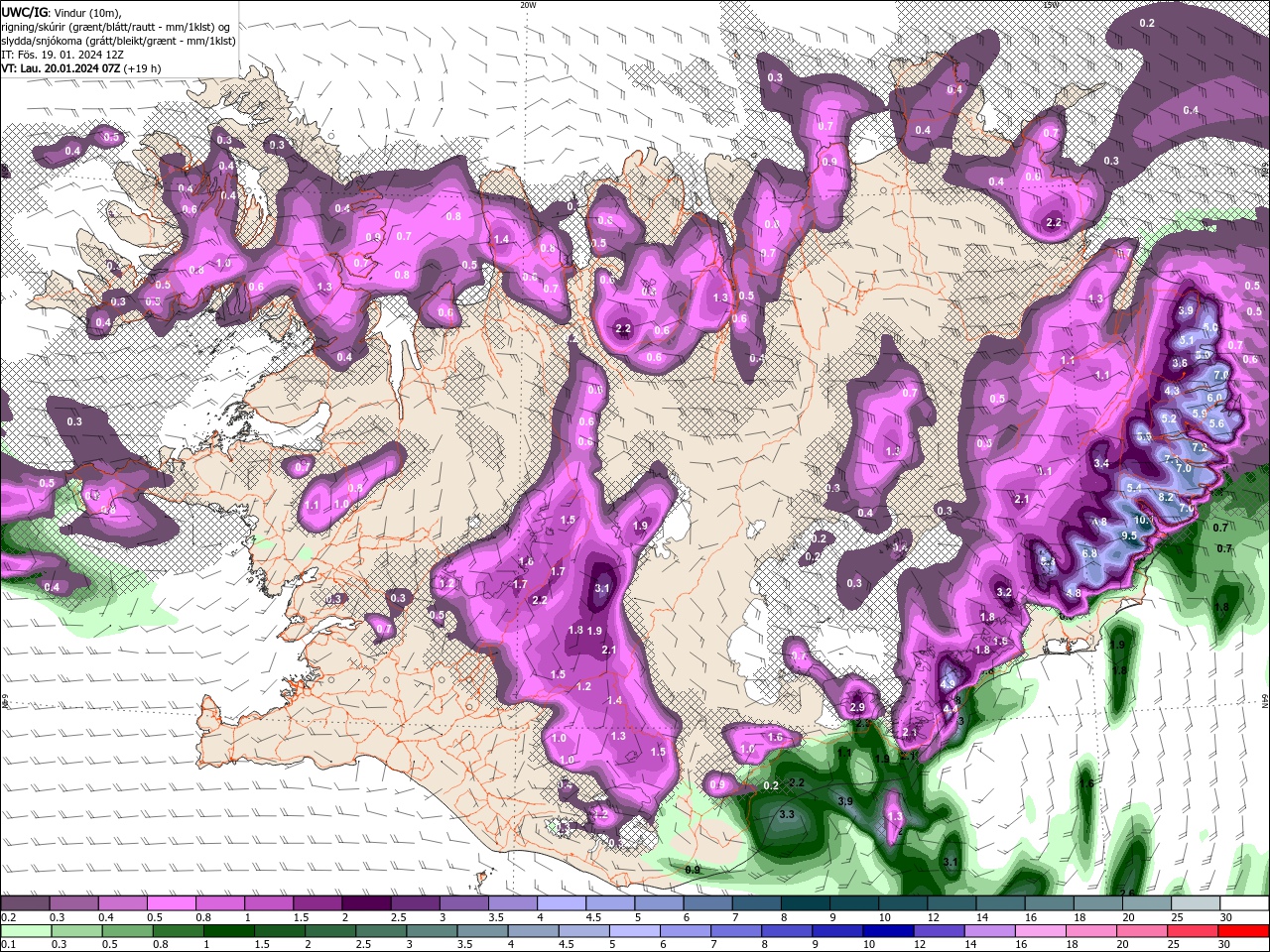This screenshot has width=1270, height=952.
Task: Click the IT: Fös. 19. 01. 2024 12Z line
Action: point(63,55)
